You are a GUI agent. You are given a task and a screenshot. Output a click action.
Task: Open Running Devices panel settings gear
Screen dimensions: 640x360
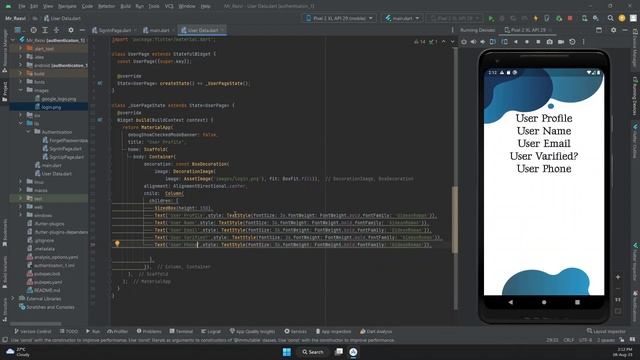tap(613, 30)
